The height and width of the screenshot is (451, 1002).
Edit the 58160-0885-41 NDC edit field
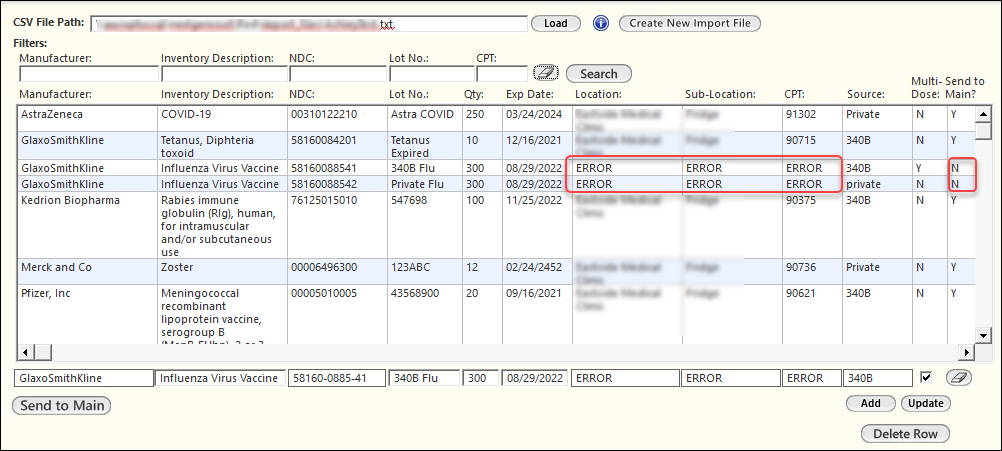click(337, 378)
